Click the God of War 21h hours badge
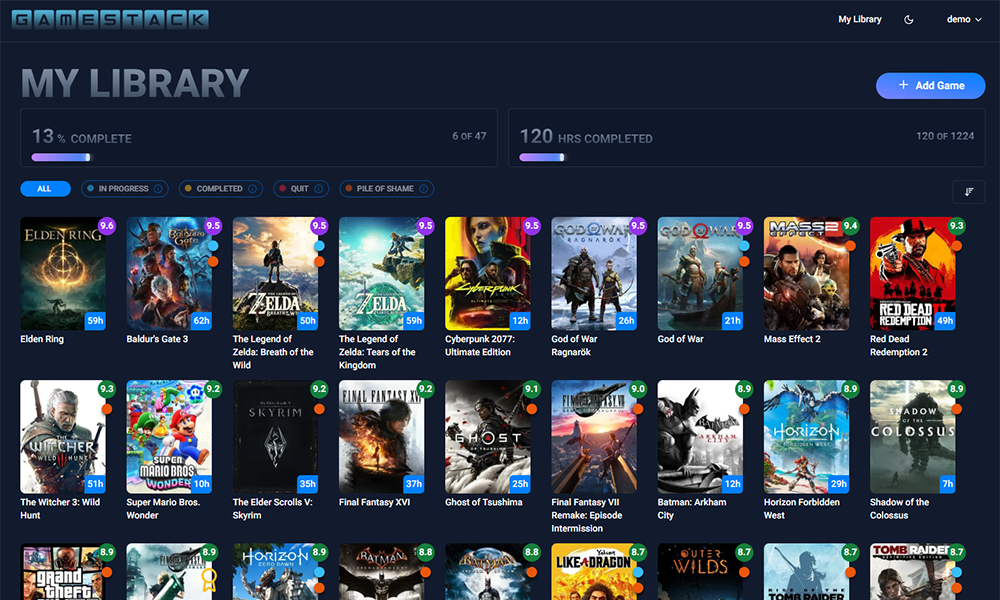1000x600 pixels. click(x=732, y=321)
